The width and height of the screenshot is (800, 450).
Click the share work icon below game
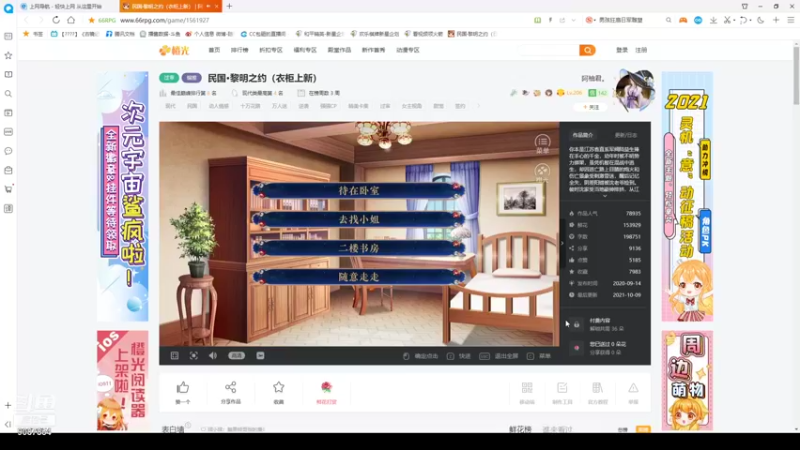(x=231, y=387)
